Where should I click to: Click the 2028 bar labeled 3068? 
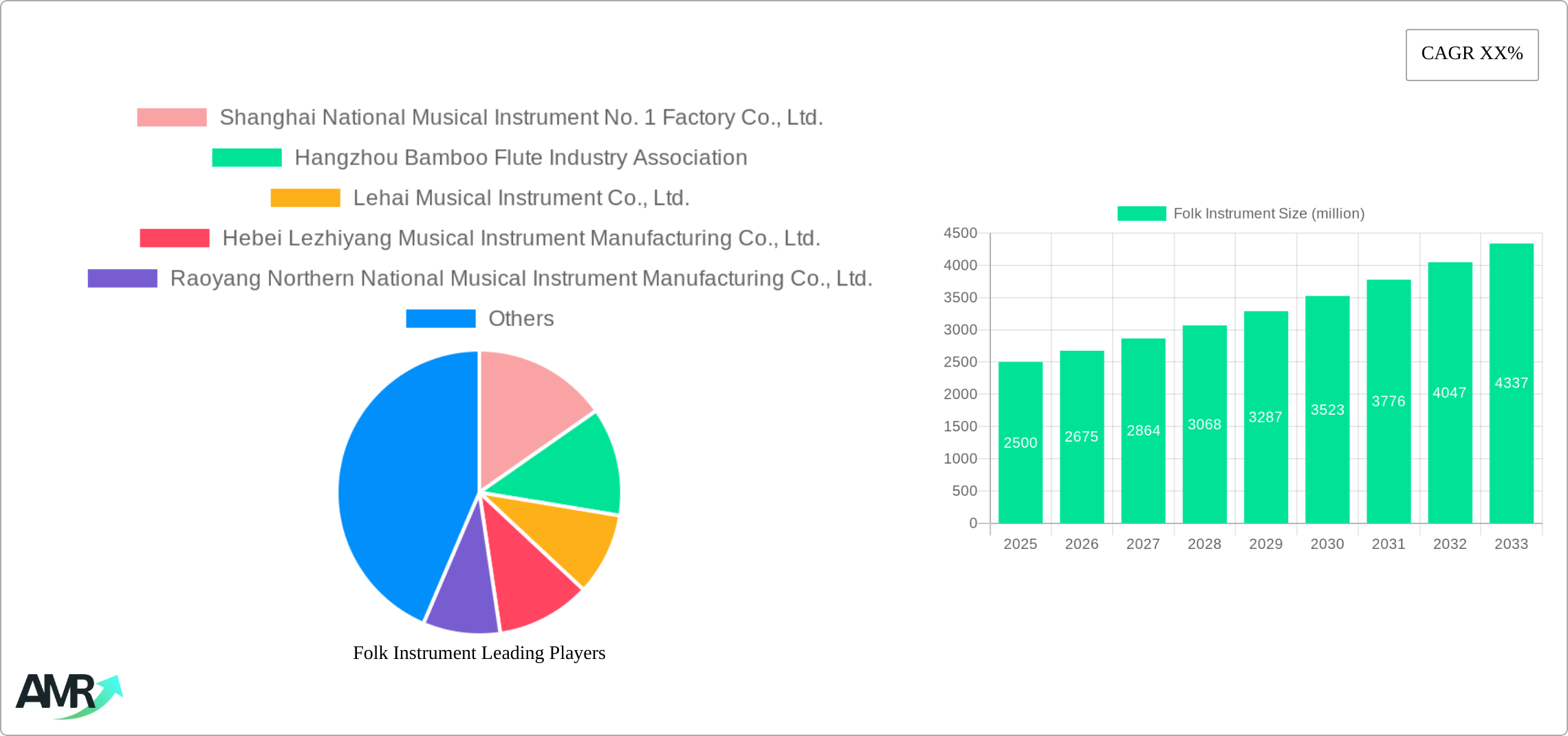(1204, 424)
